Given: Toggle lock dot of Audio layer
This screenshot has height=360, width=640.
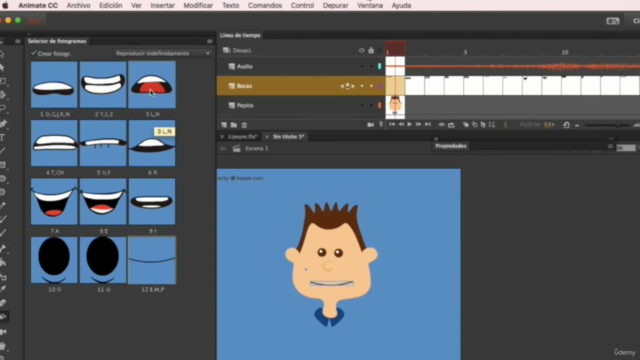Looking at the screenshot, I should click(371, 67).
